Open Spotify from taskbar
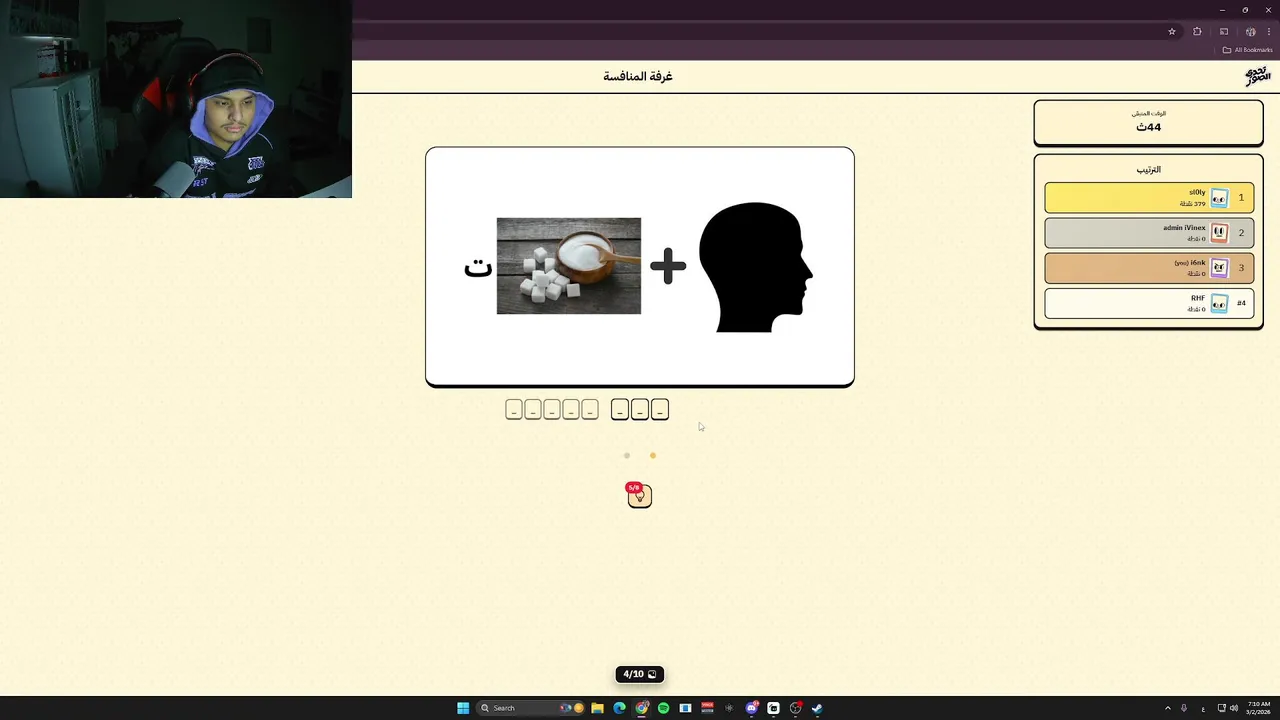1280x720 pixels. (663, 708)
